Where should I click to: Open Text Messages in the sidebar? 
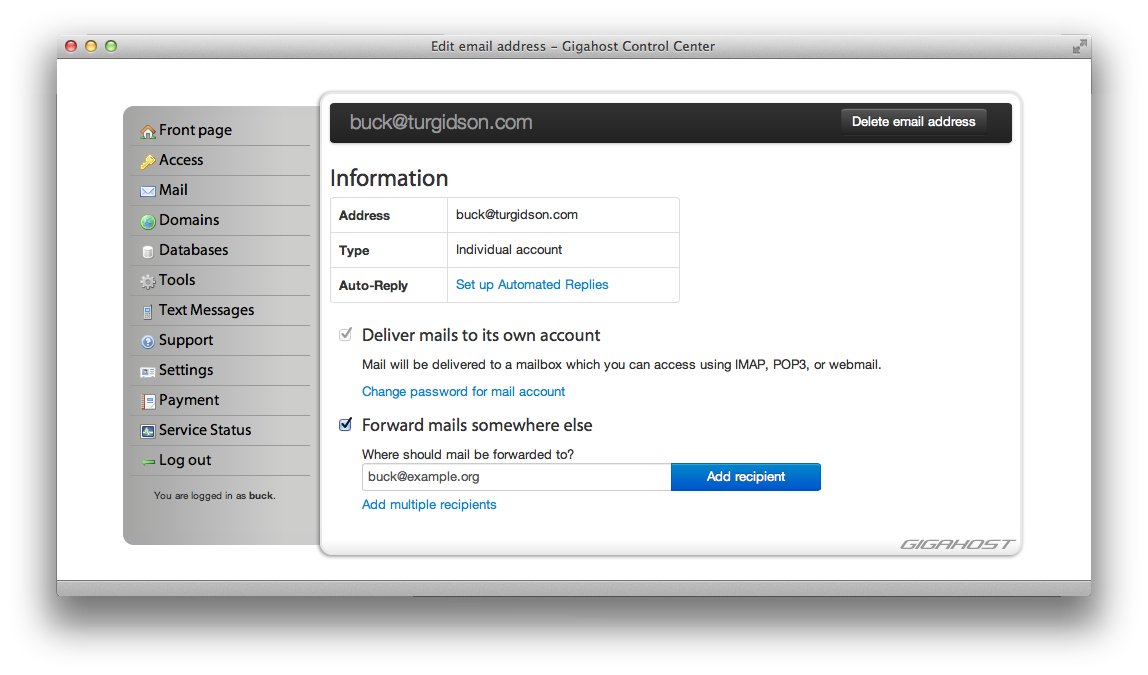point(206,310)
